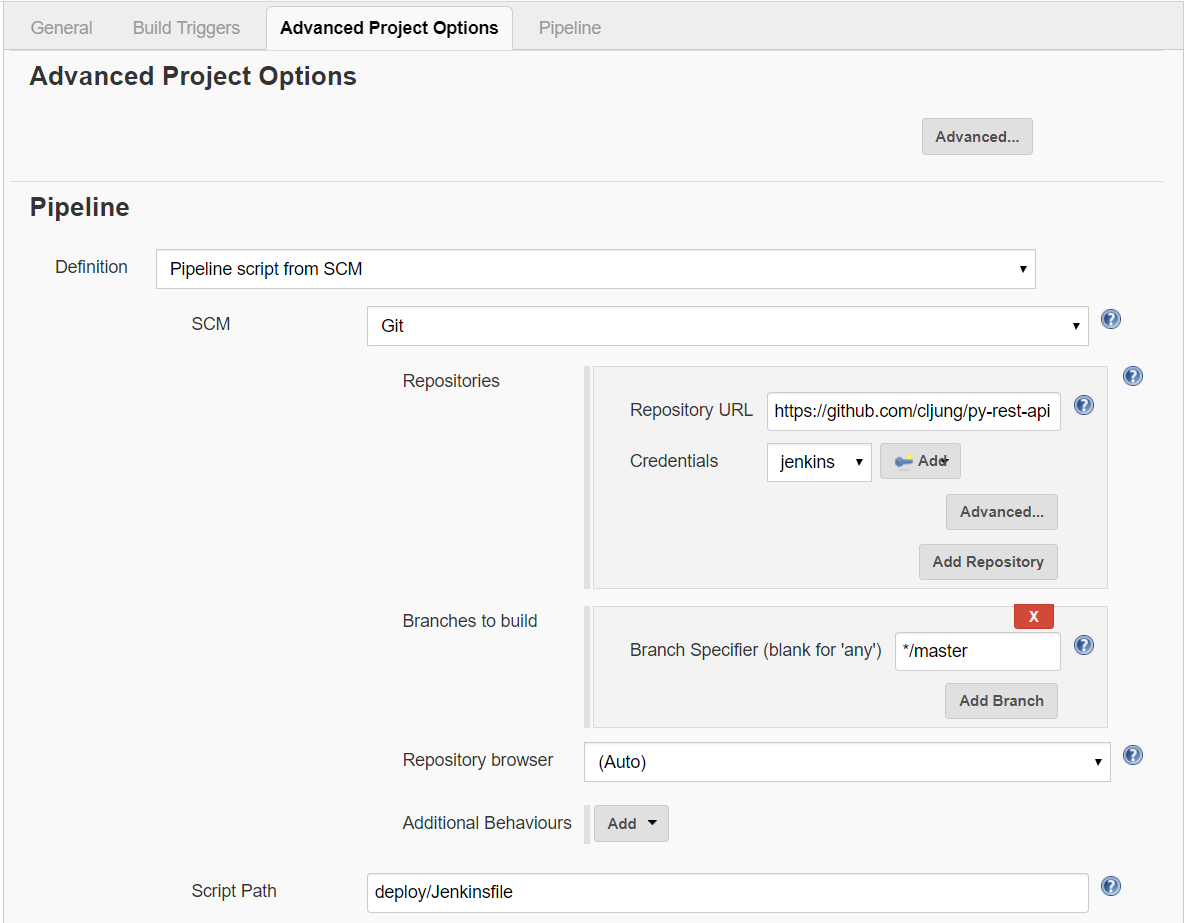Open help for Repository URL field

(1083, 405)
